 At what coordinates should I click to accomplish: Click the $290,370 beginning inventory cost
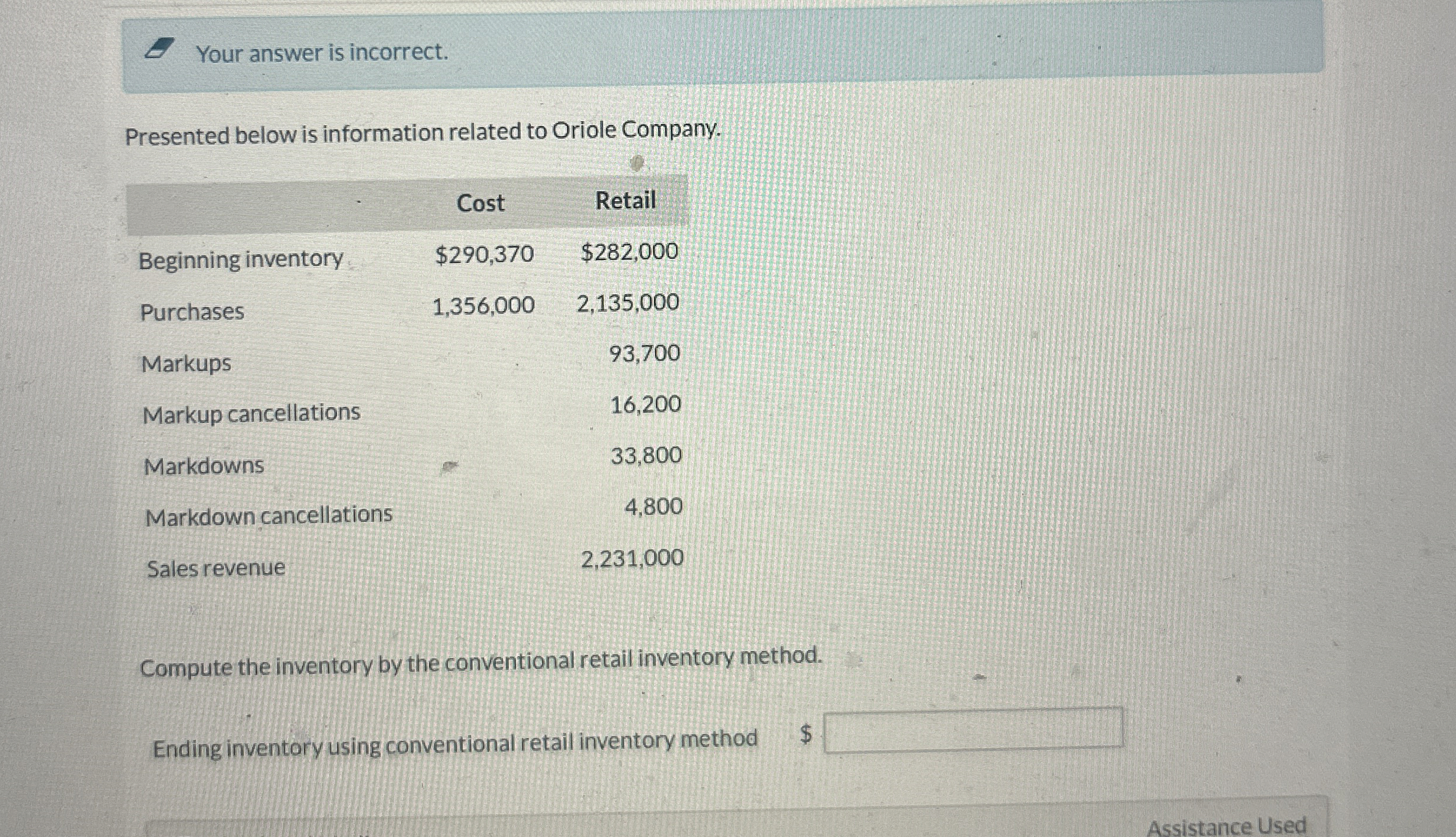(x=484, y=254)
